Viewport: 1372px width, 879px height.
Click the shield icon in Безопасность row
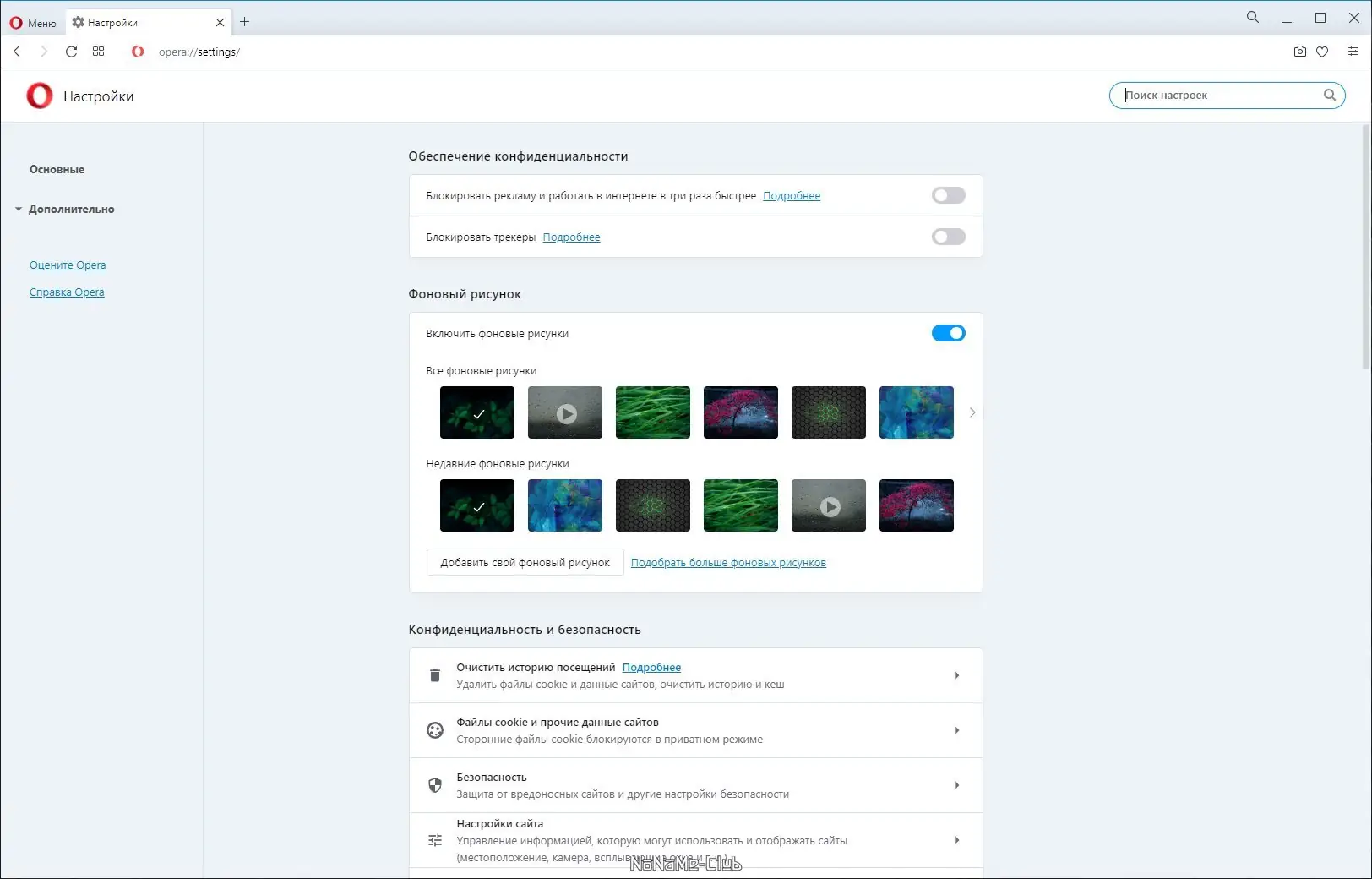point(435,785)
